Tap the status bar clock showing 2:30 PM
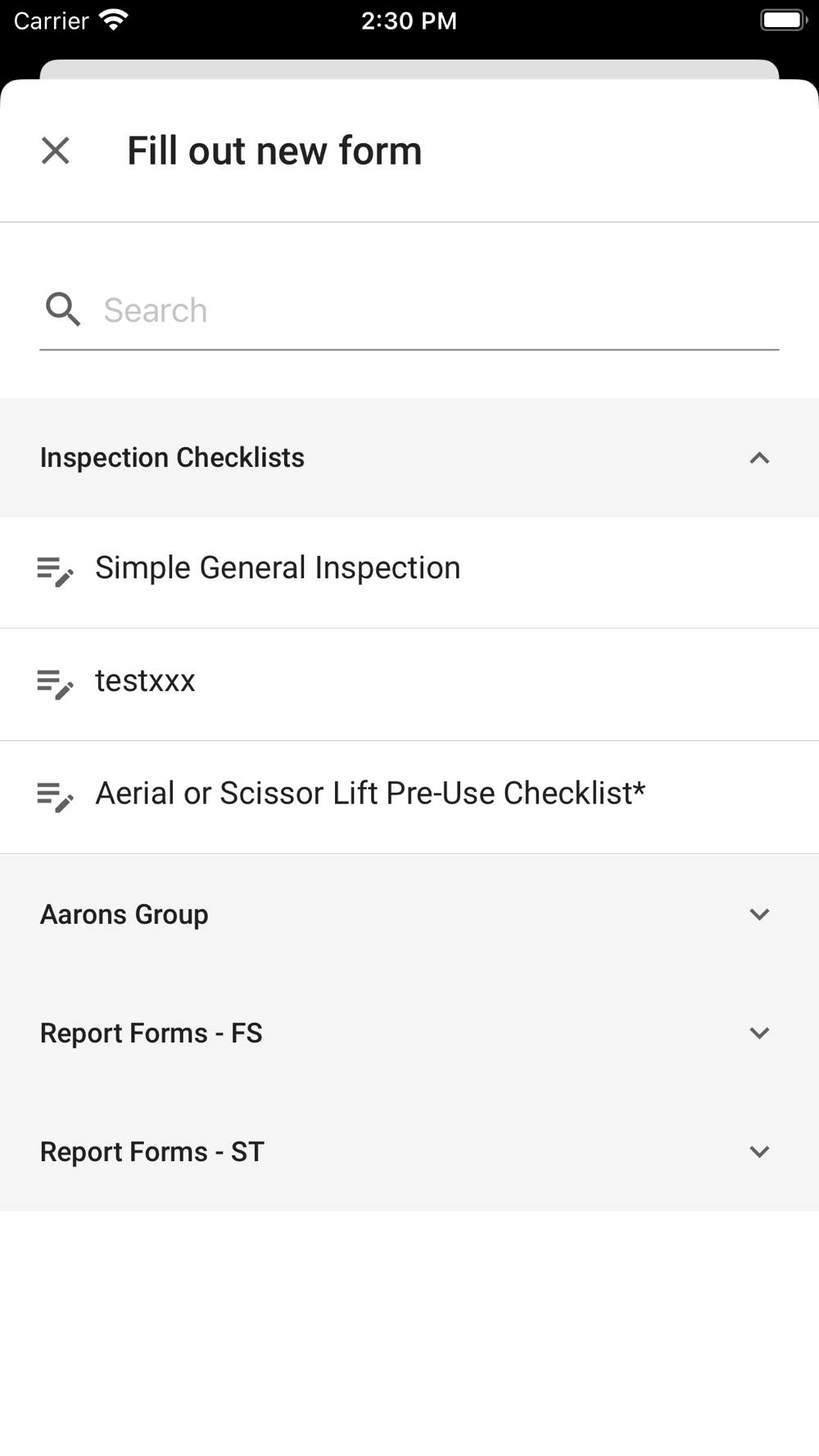819x1456 pixels. [x=409, y=20]
